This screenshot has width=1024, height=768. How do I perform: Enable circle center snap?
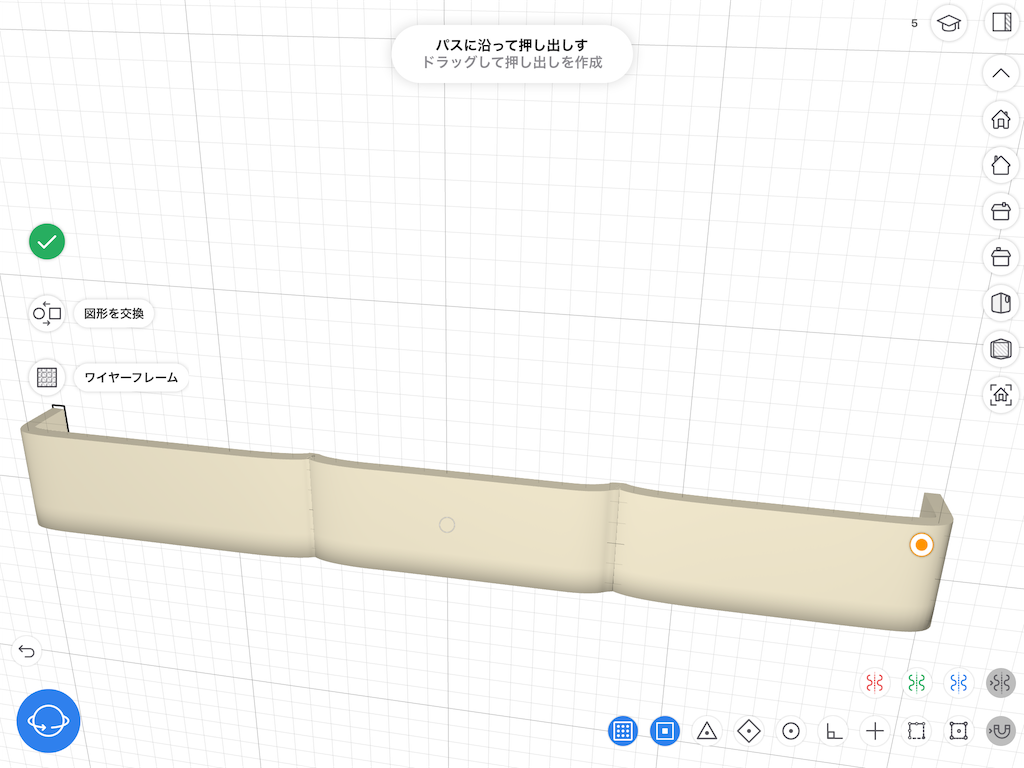(x=790, y=731)
